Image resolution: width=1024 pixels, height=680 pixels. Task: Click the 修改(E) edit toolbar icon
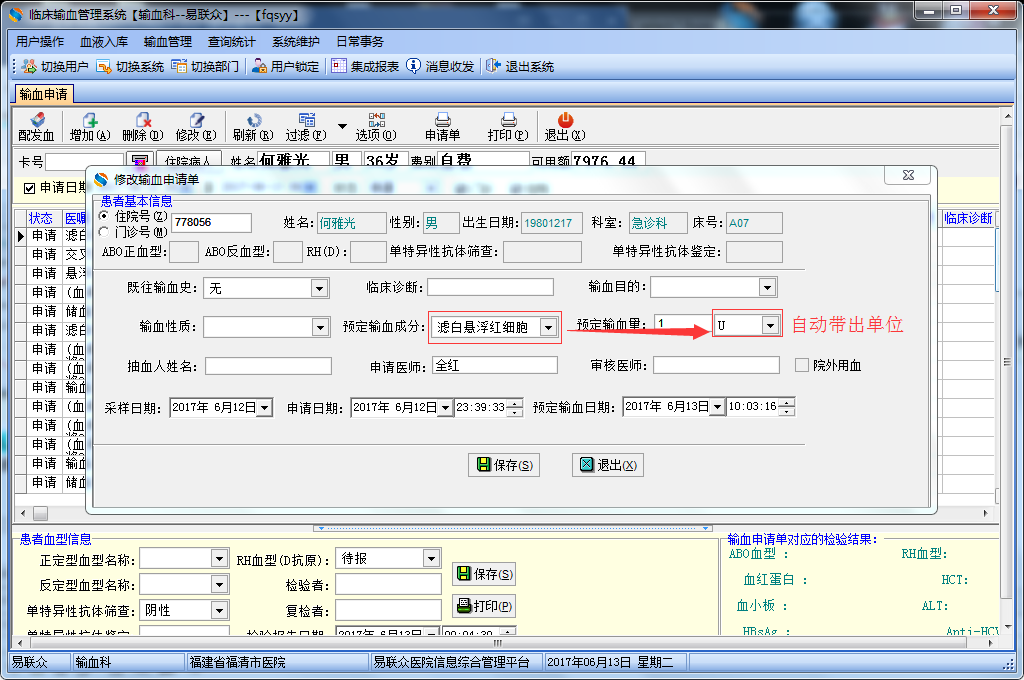[196, 120]
